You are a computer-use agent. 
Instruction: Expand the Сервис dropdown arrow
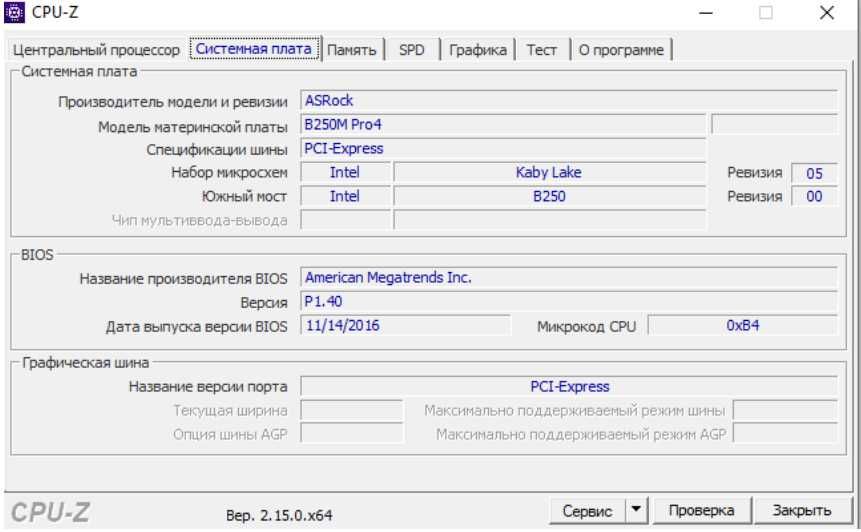636,511
